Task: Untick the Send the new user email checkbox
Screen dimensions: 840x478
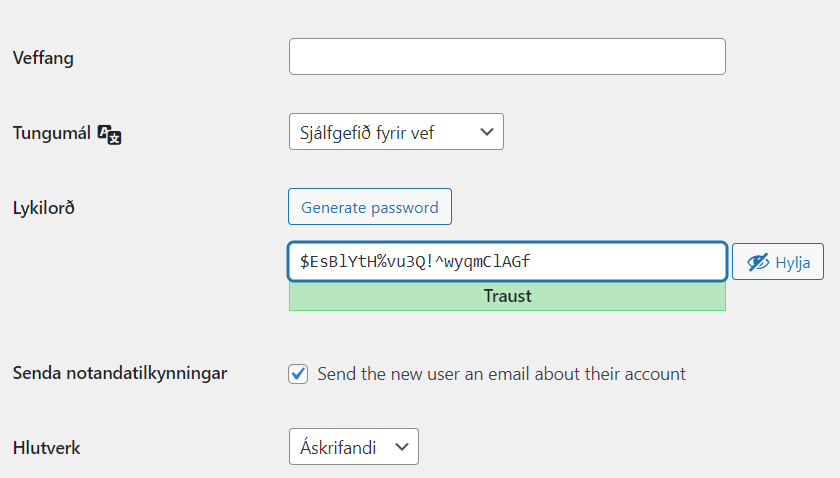Action: click(x=298, y=374)
